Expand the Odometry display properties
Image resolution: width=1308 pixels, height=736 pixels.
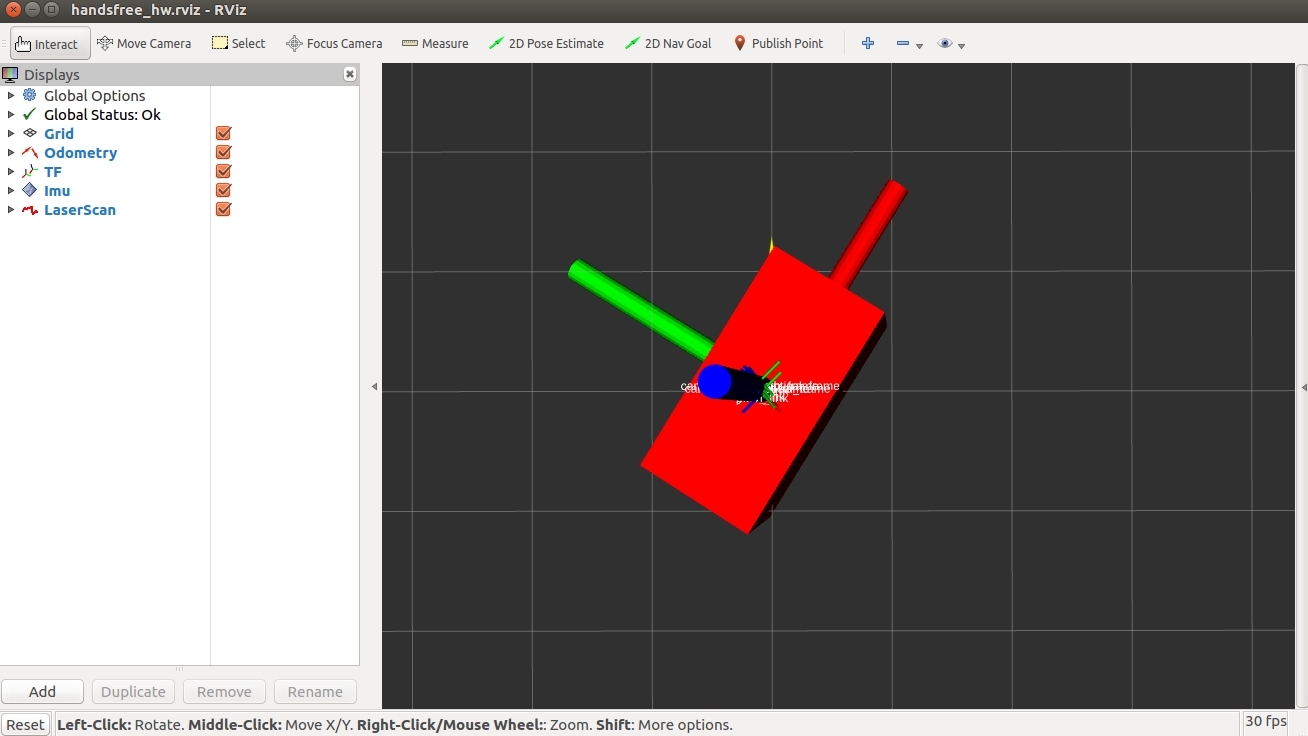click(x=11, y=152)
